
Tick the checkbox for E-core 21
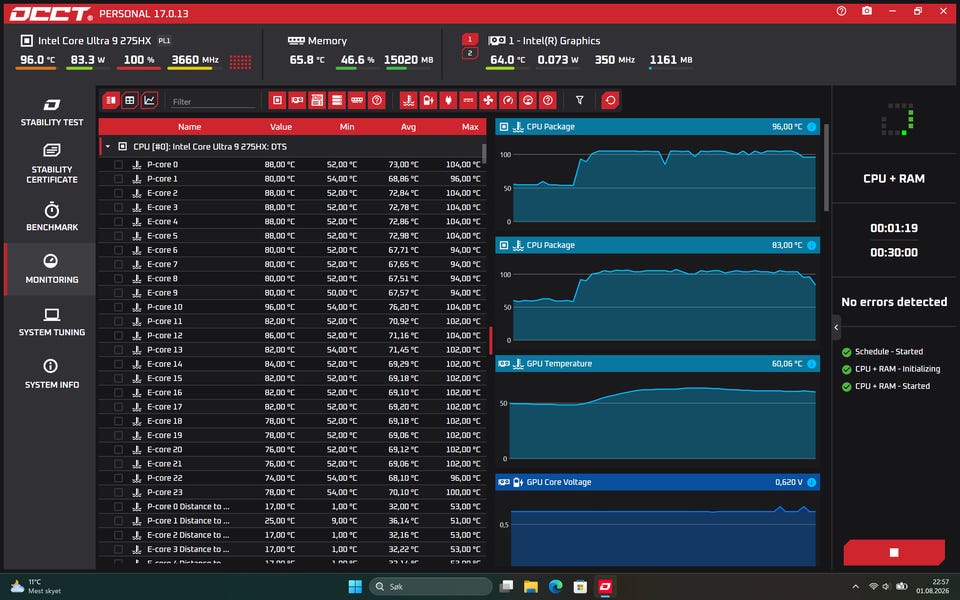coord(119,463)
